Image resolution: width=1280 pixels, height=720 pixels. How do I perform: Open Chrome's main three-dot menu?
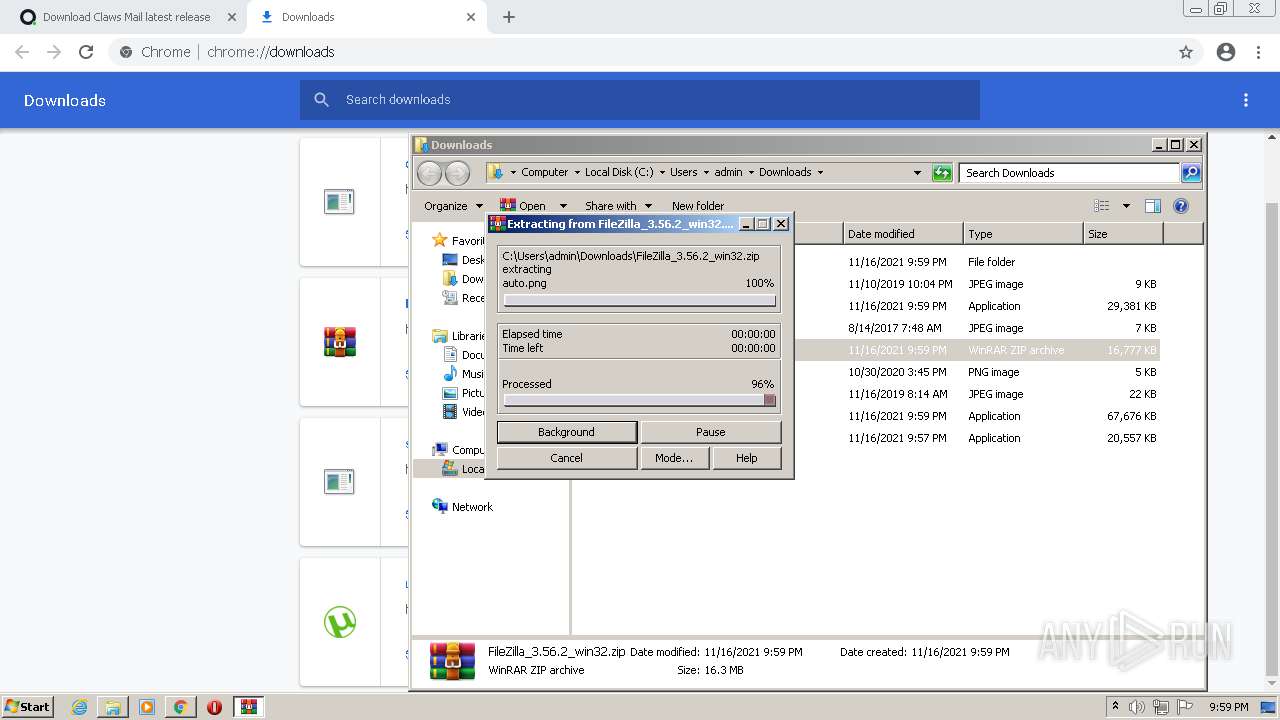pos(1259,52)
